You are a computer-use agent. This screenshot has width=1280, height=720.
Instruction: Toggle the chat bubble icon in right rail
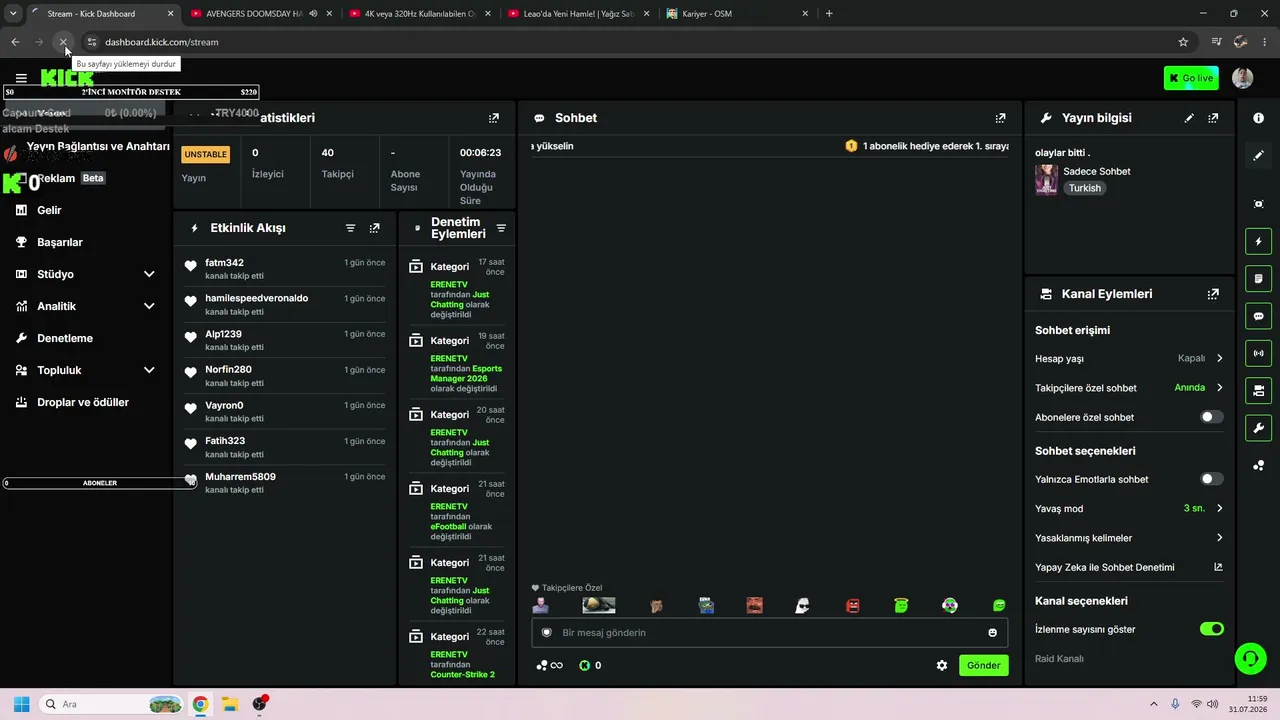coord(1258,316)
